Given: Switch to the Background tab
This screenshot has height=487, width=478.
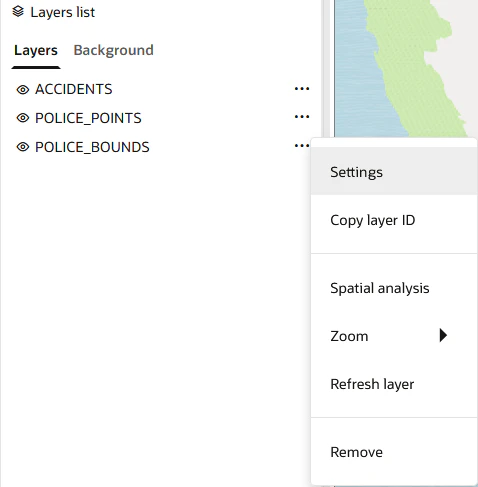Looking at the screenshot, I should [113, 50].
